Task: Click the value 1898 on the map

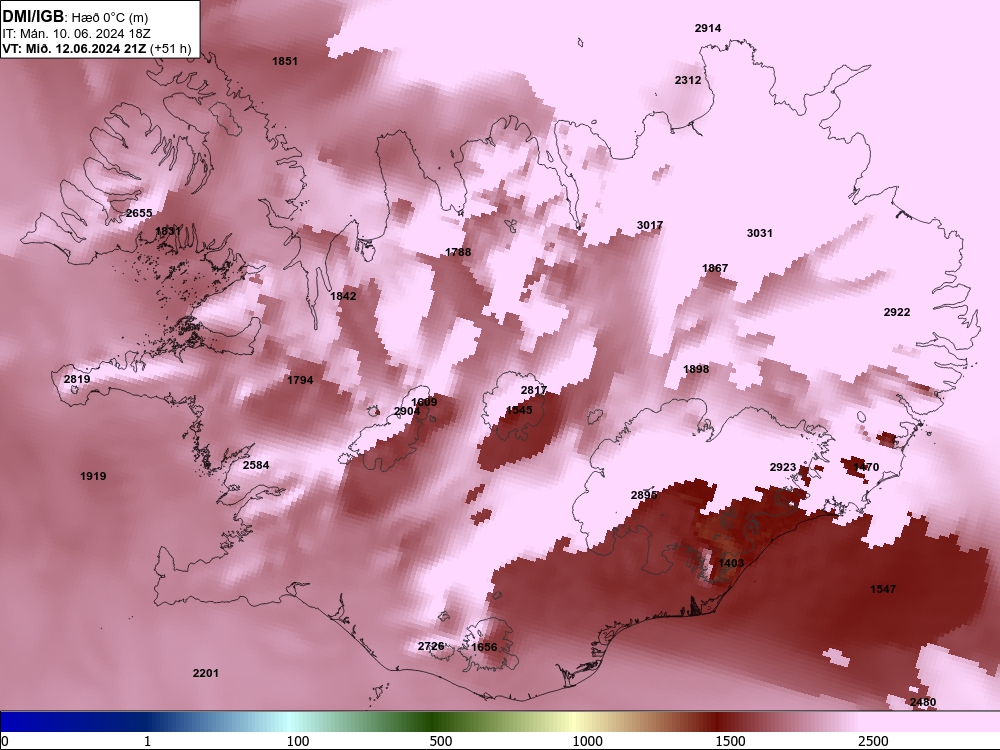Action: tap(696, 369)
